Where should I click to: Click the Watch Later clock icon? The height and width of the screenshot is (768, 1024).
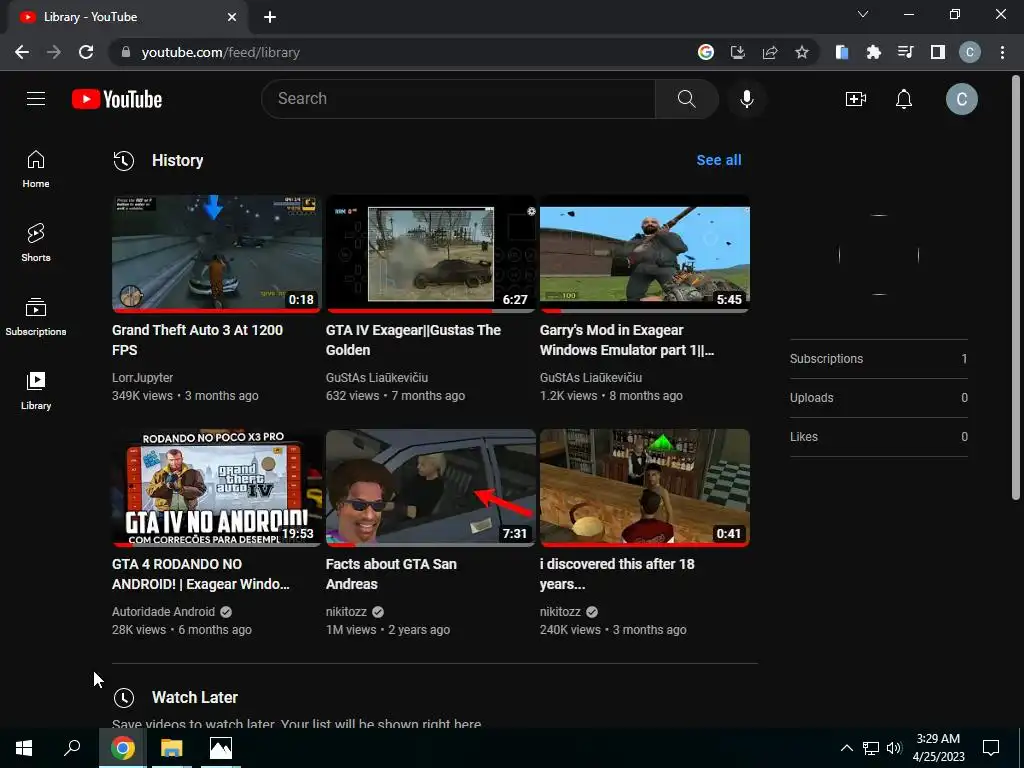click(x=123, y=697)
